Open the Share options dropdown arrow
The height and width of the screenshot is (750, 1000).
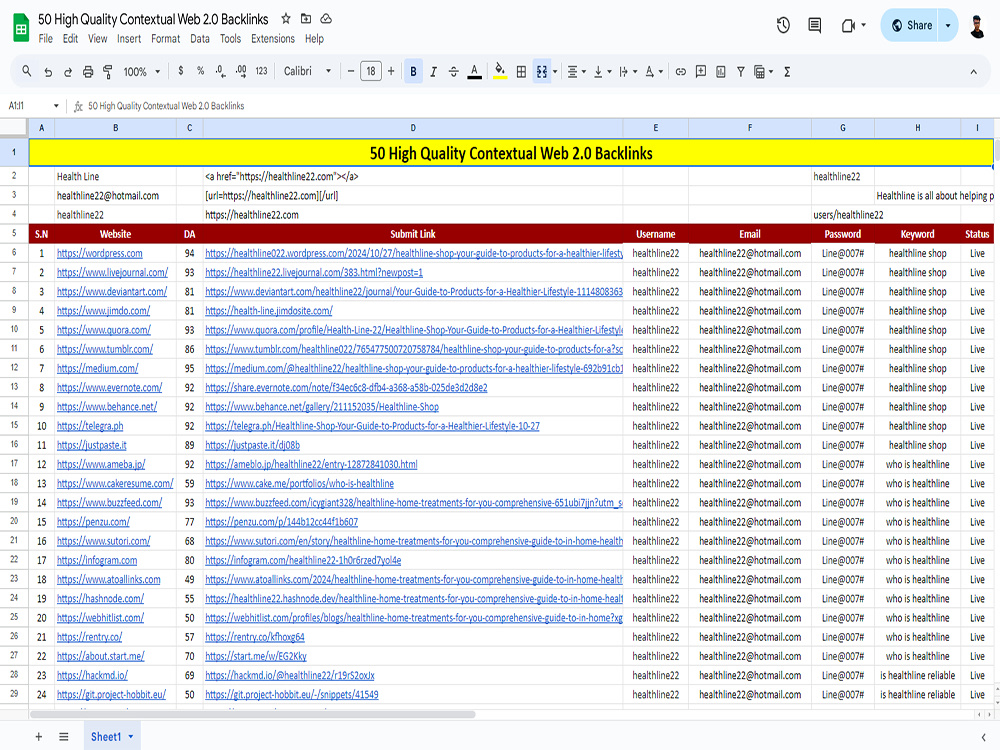click(x=948, y=26)
